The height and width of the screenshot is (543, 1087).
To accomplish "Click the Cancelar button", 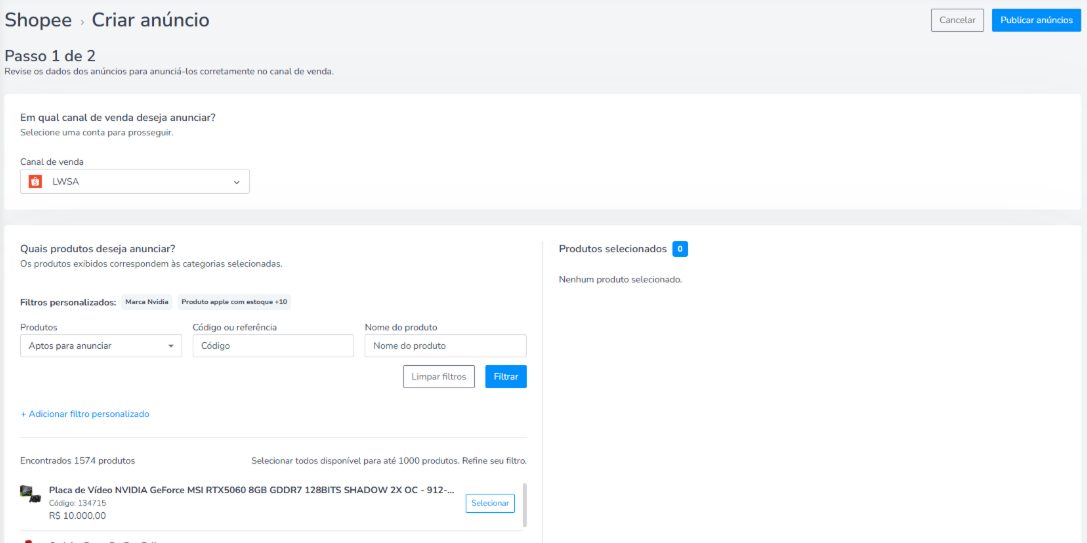I will pyautogui.click(x=957, y=20).
